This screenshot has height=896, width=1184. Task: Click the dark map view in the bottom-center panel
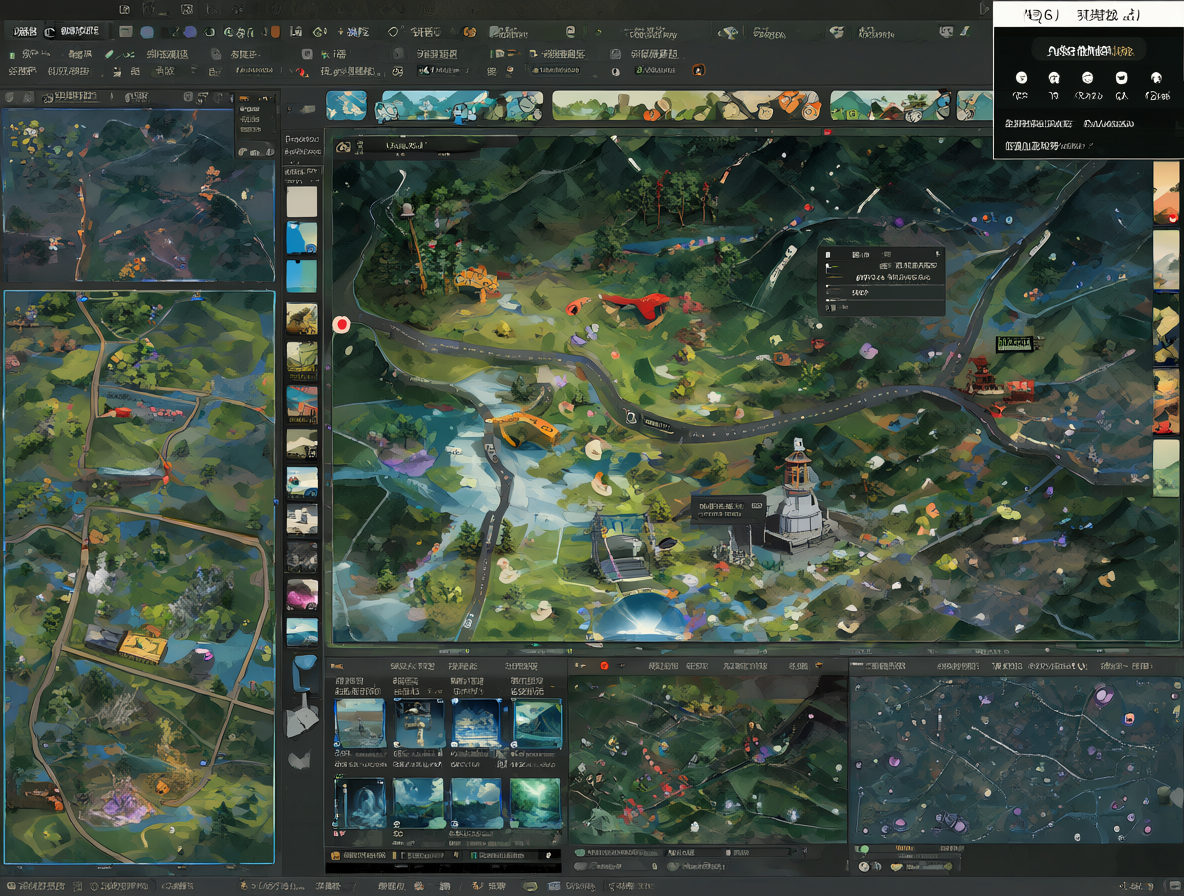(x=708, y=759)
